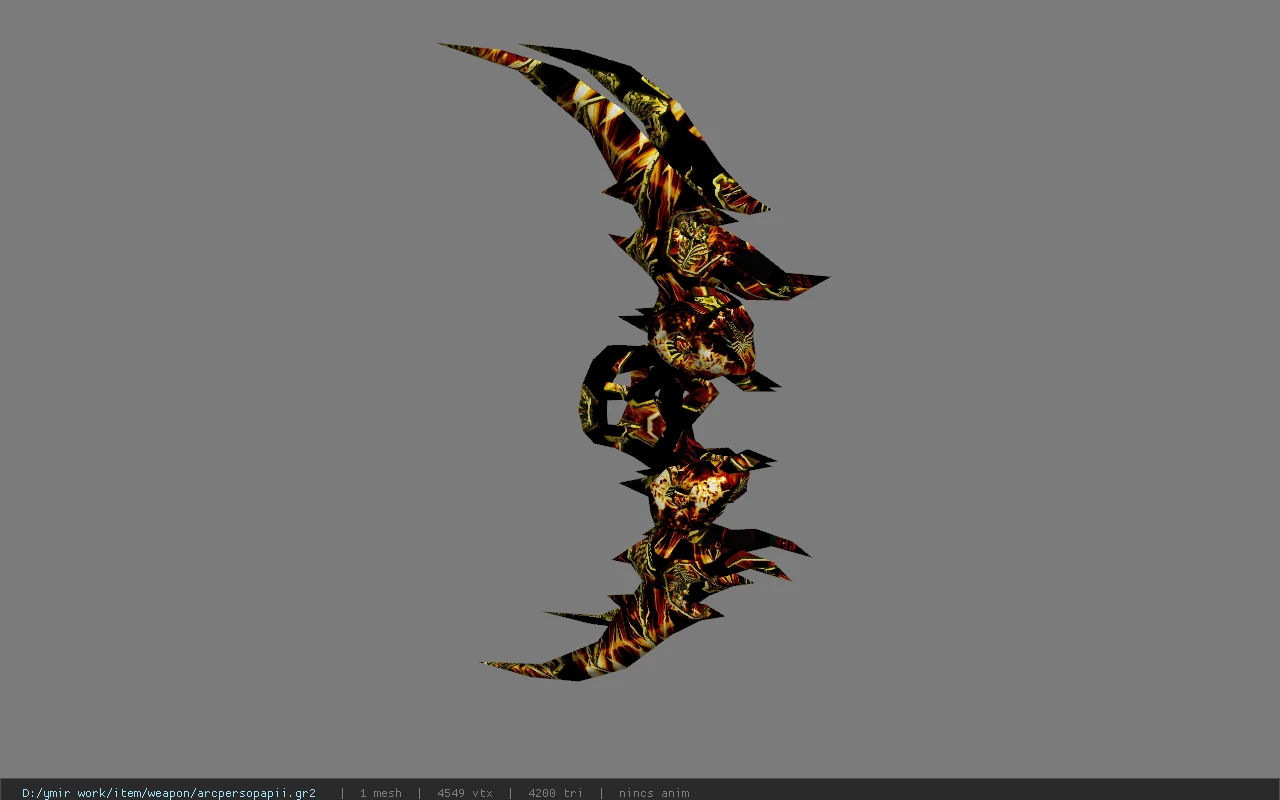The image size is (1280, 800).
Task: Click the file path arcpersopapii.gr2 in status bar
Action: point(169,793)
